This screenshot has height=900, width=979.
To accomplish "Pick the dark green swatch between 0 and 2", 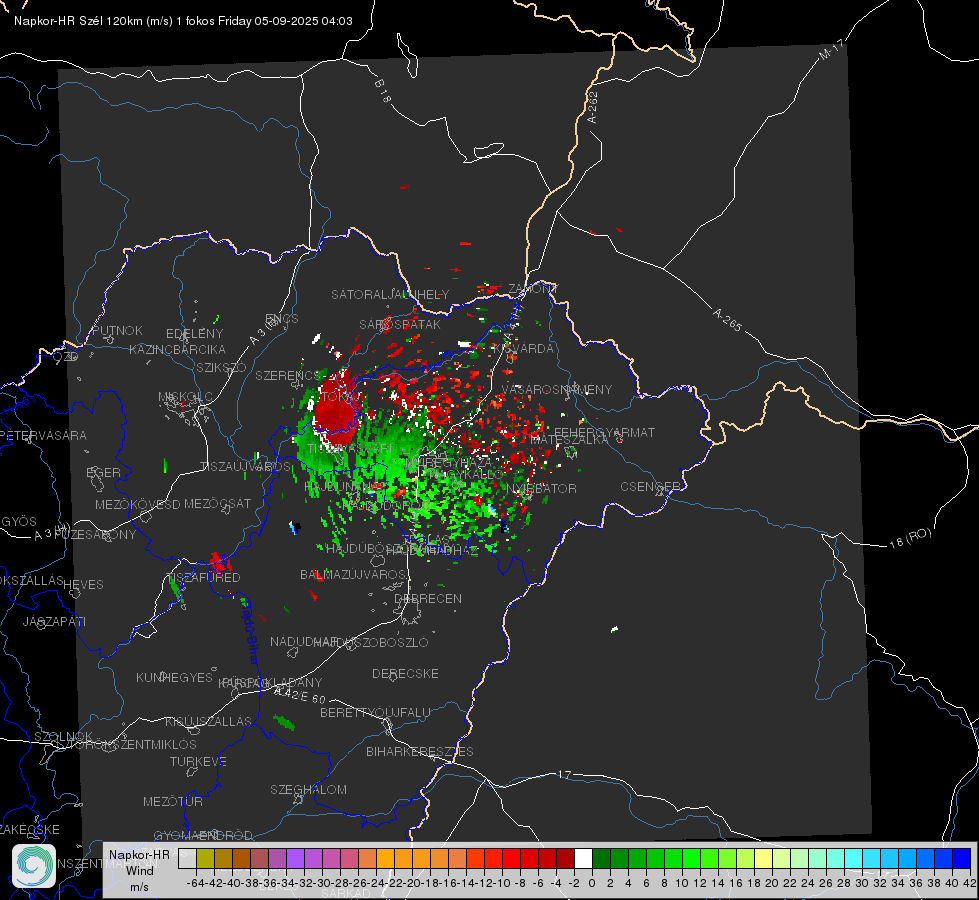I will (601, 859).
